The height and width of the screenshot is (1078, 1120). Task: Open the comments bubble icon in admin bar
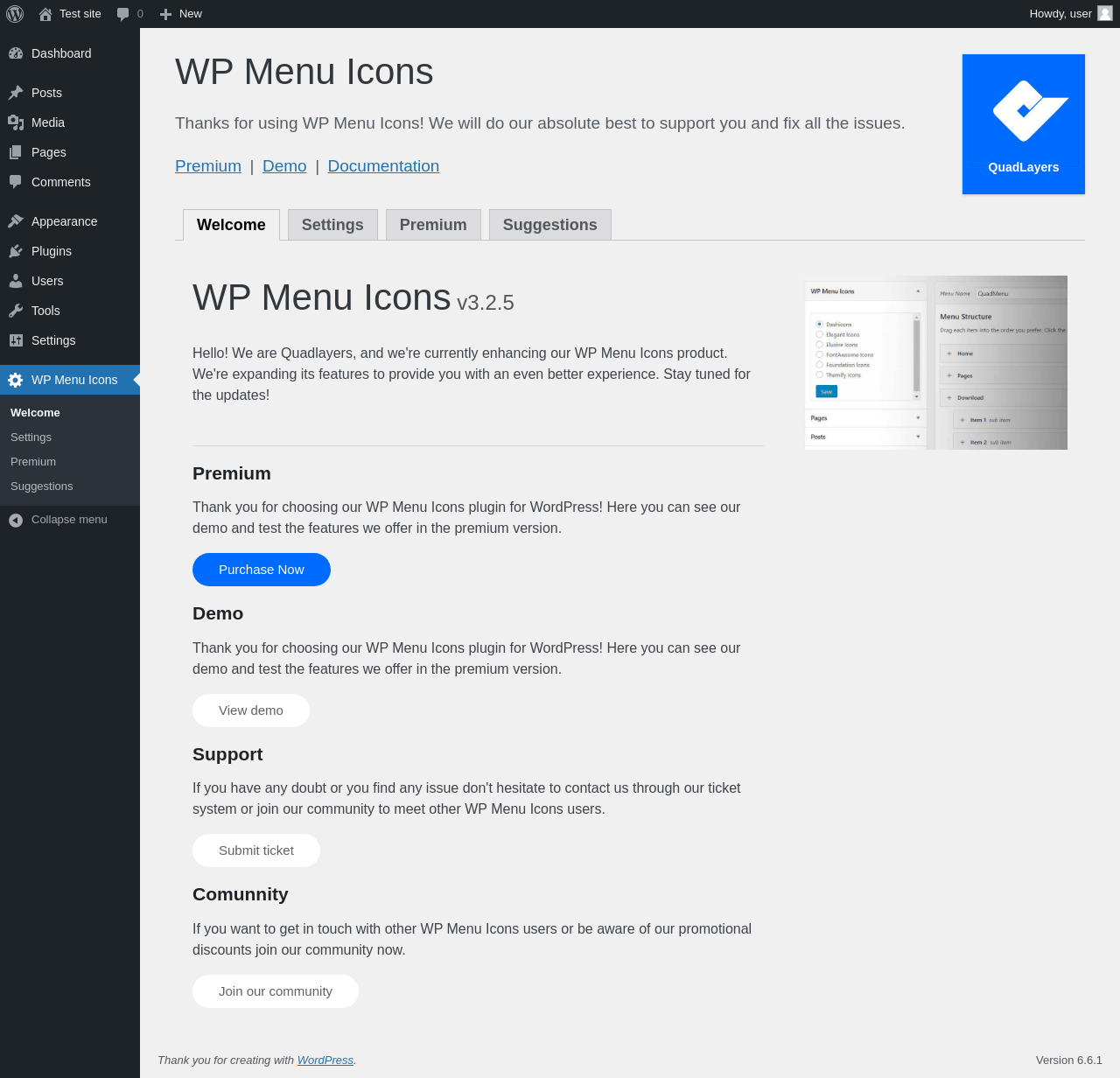123,14
